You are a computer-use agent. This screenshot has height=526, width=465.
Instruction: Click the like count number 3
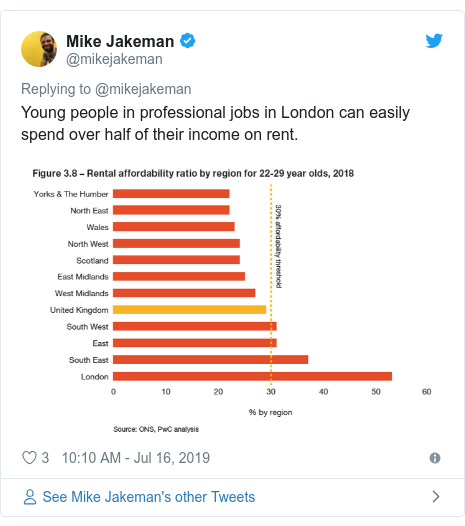[x=45, y=458]
